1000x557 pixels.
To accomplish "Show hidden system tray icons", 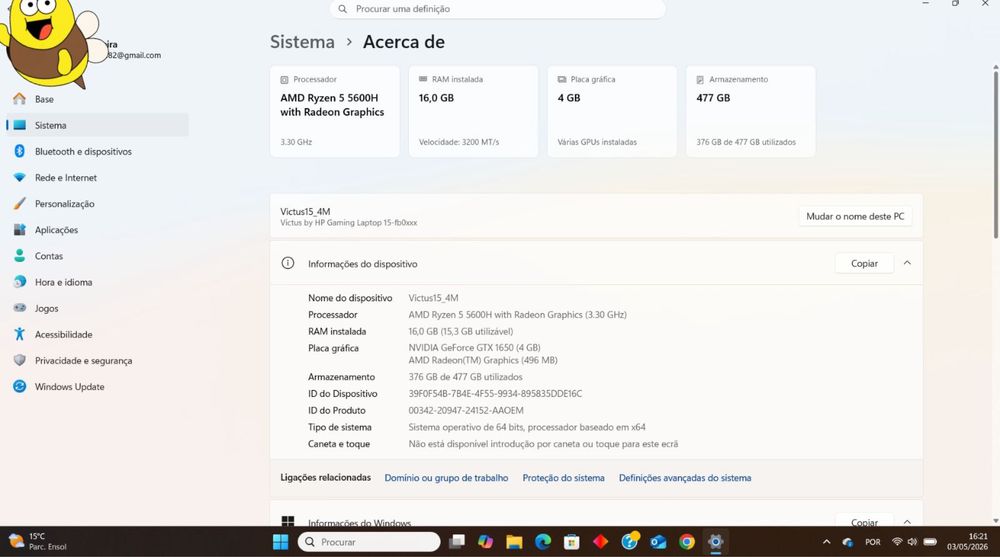I will (827, 542).
